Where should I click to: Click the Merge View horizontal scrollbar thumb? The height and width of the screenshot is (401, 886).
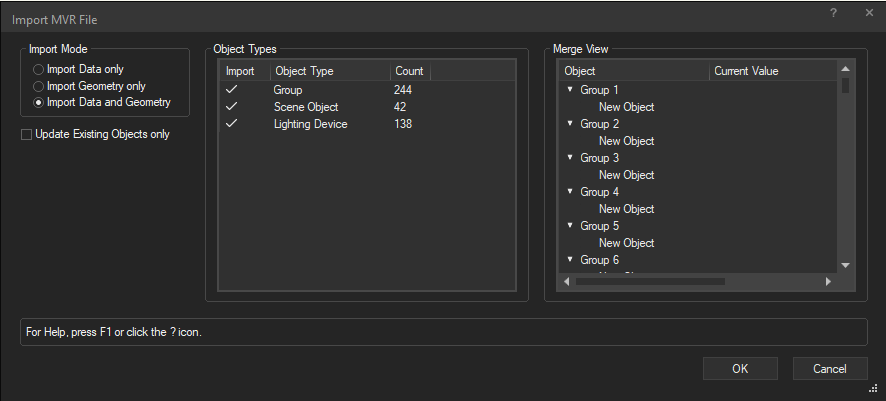click(x=650, y=282)
